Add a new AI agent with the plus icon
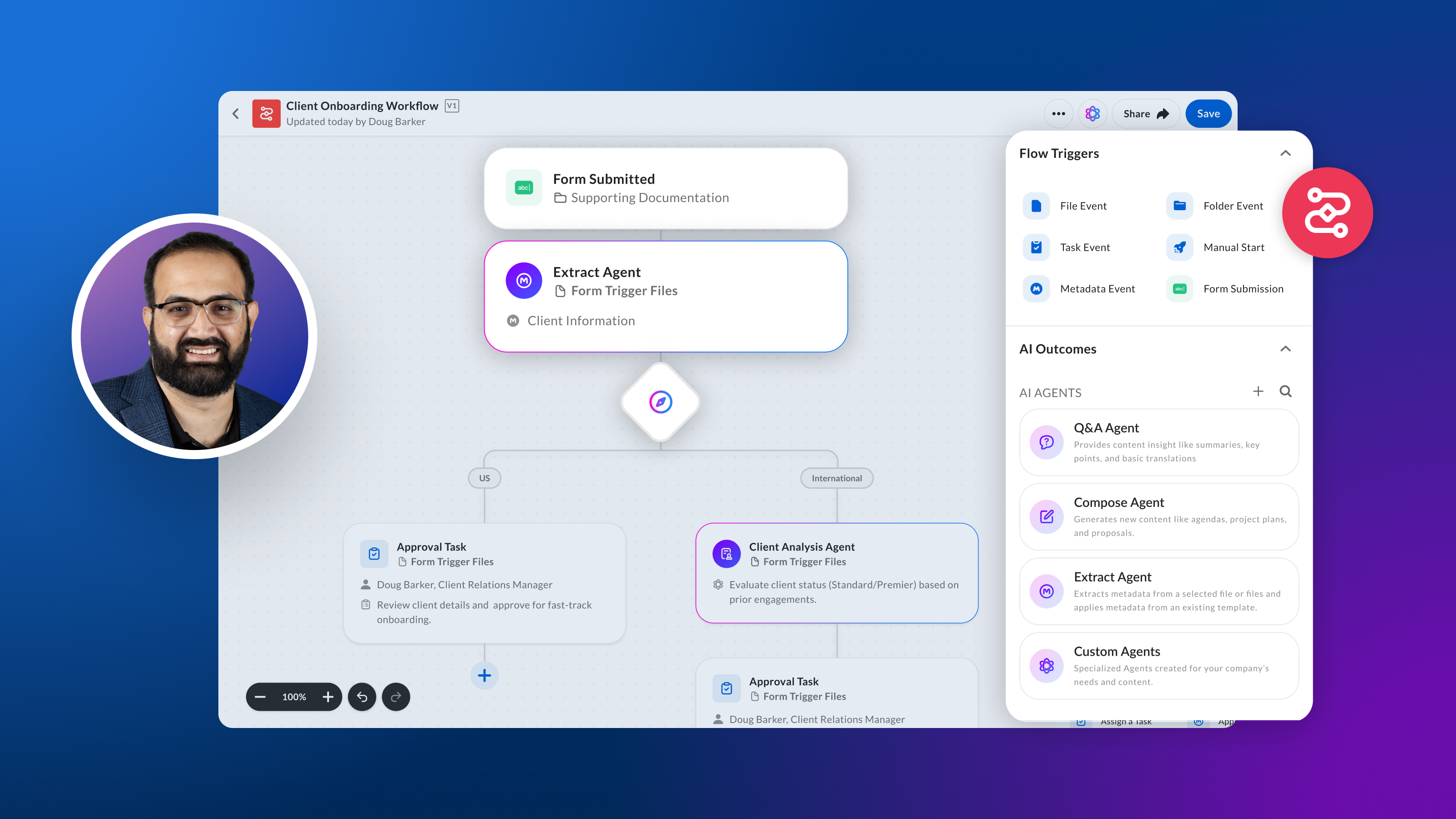The height and width of the screenshot is (819, 1456). [x=1259, y=391]
